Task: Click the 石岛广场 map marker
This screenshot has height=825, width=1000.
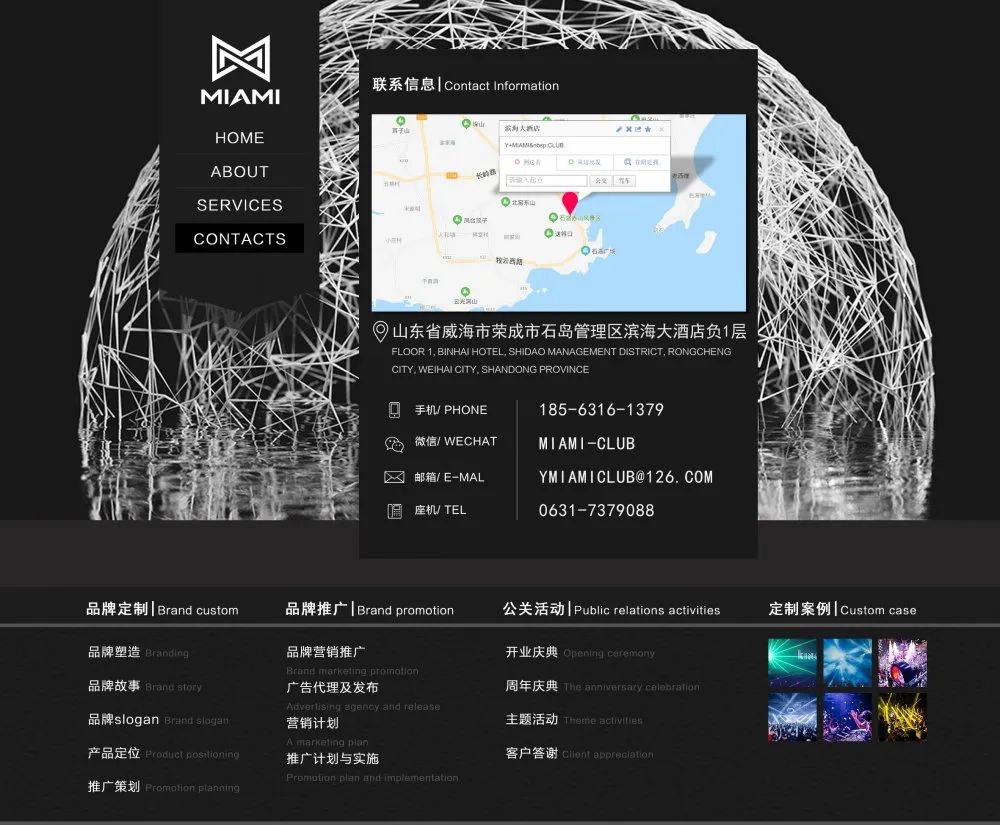Action: 585,251
